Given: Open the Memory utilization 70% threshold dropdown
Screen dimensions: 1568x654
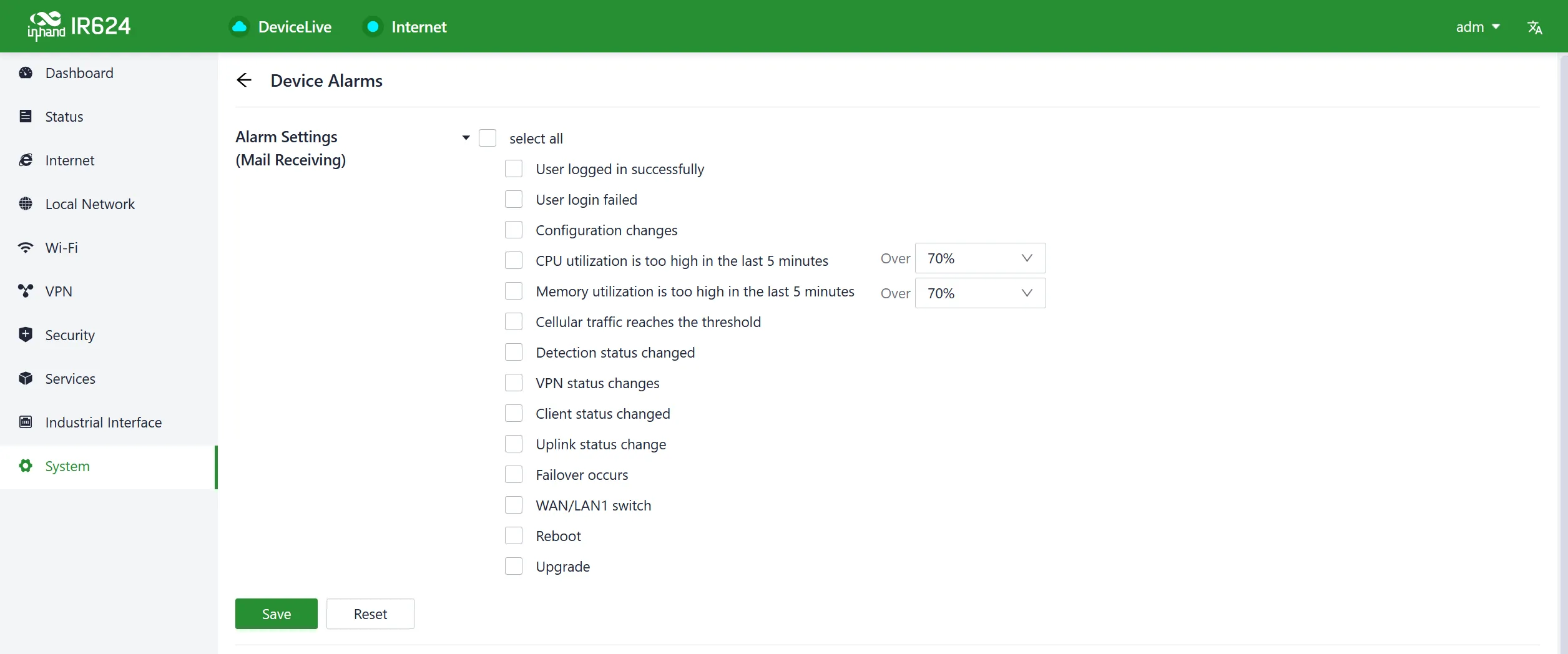Looking at the screenshot, I should coord(980,293).
